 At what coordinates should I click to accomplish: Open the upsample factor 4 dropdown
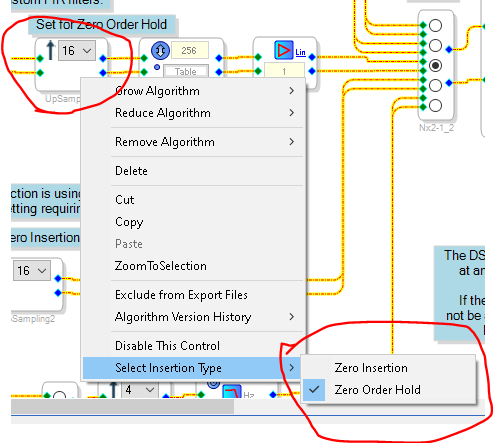(x=140, y=389)
